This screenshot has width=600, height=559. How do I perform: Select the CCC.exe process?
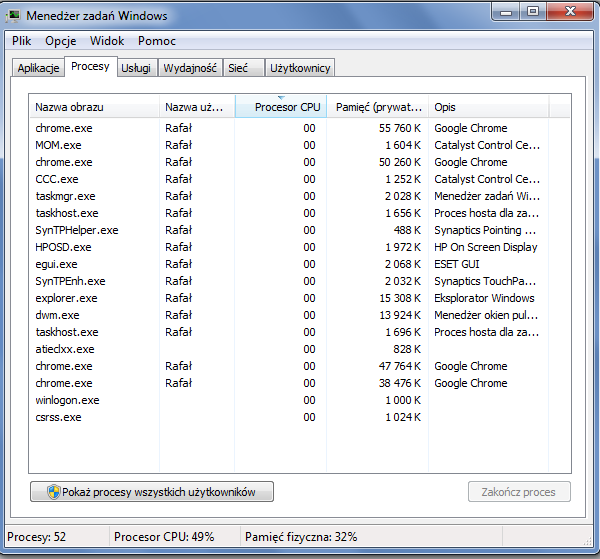coord(300,179)
